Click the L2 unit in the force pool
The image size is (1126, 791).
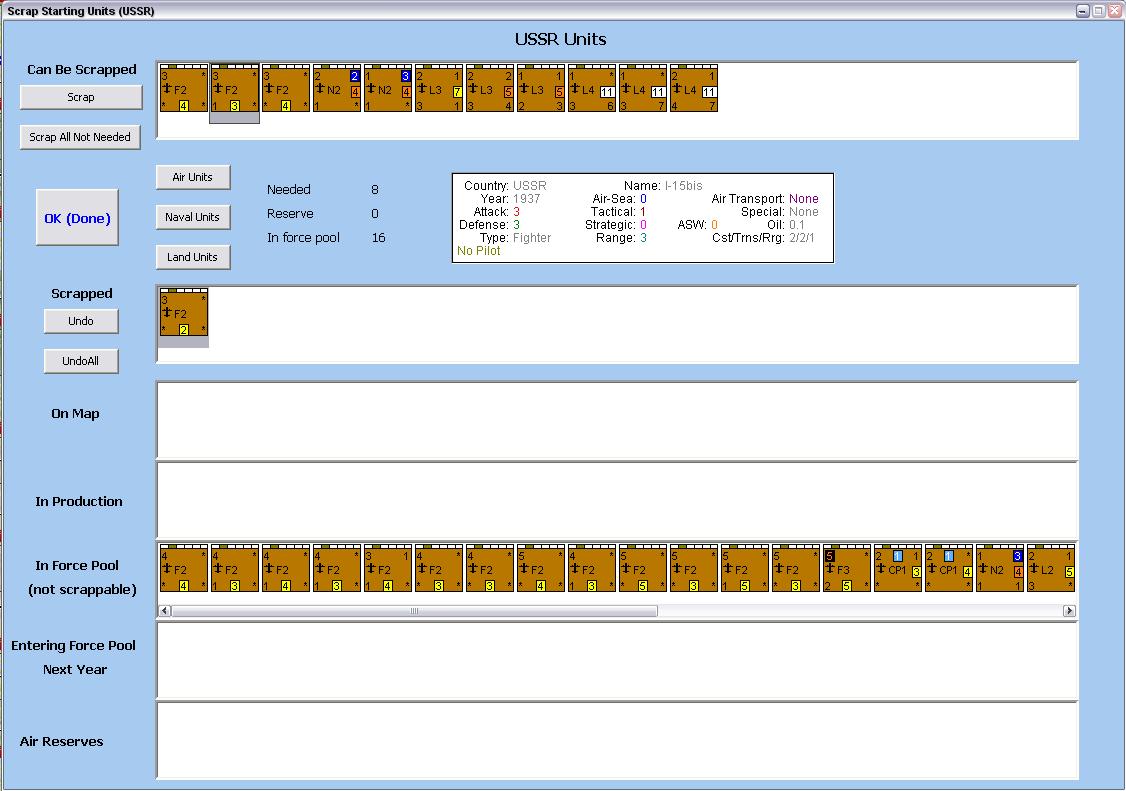1050,568
